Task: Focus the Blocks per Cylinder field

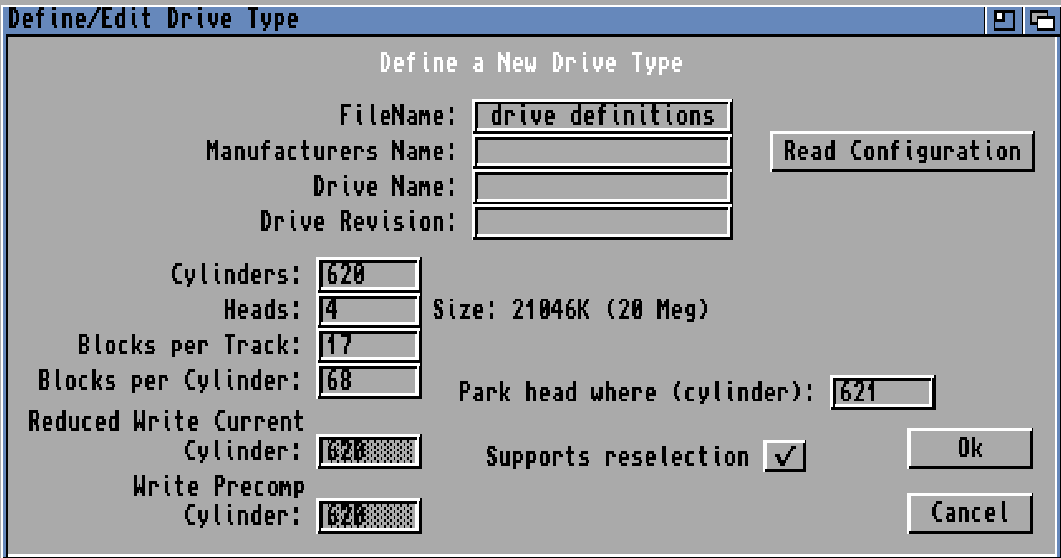Action: [x=368, y=380]
